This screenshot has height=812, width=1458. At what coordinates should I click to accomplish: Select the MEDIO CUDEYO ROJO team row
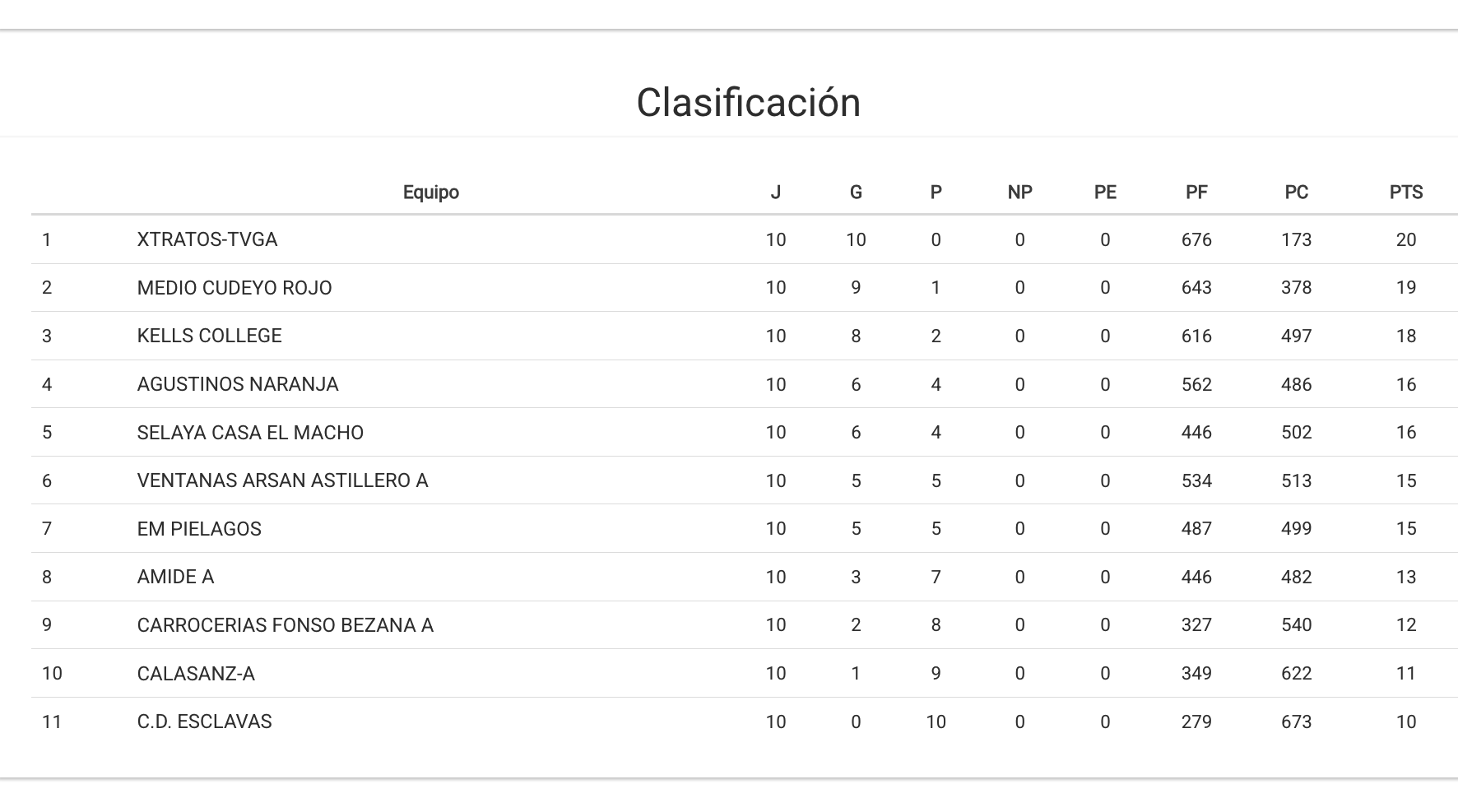234,288
